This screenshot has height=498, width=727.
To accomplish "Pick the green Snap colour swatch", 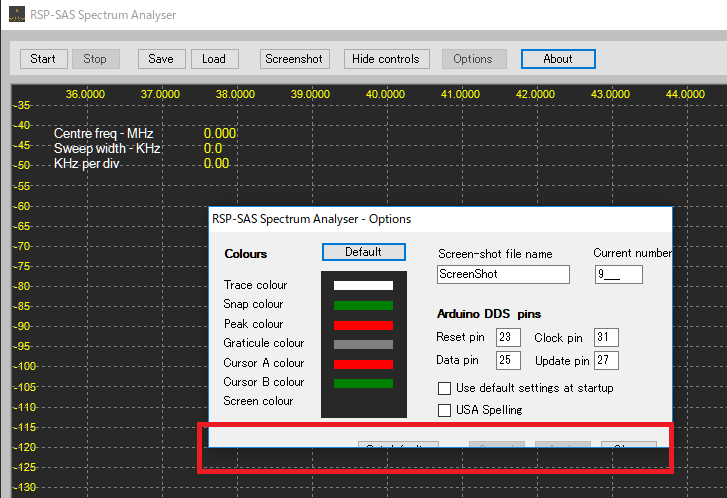I will tap(363, 305).
